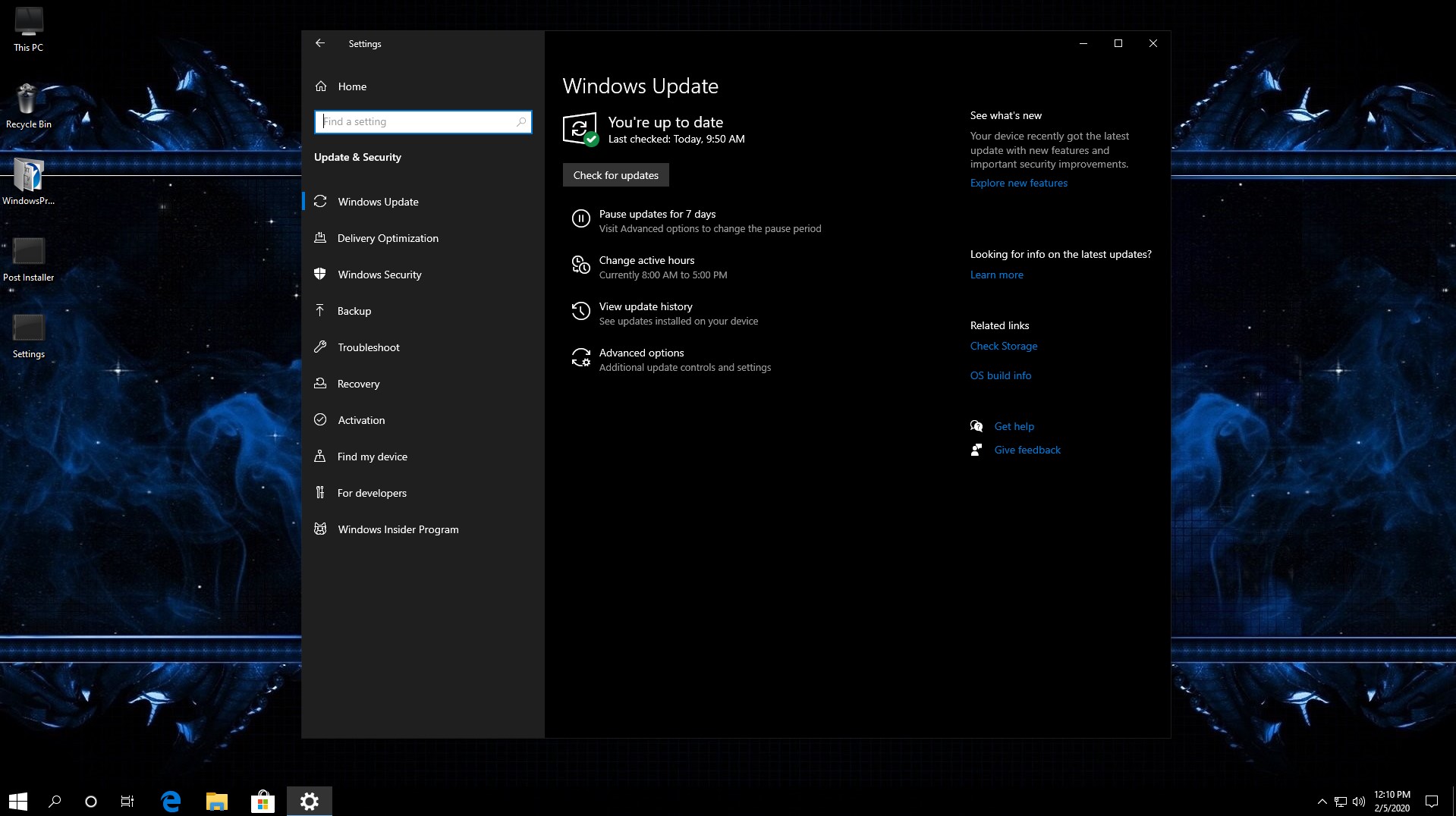1456x816 pixels.
Task: Click the pause icon for updates
Action: pos(580,219)
